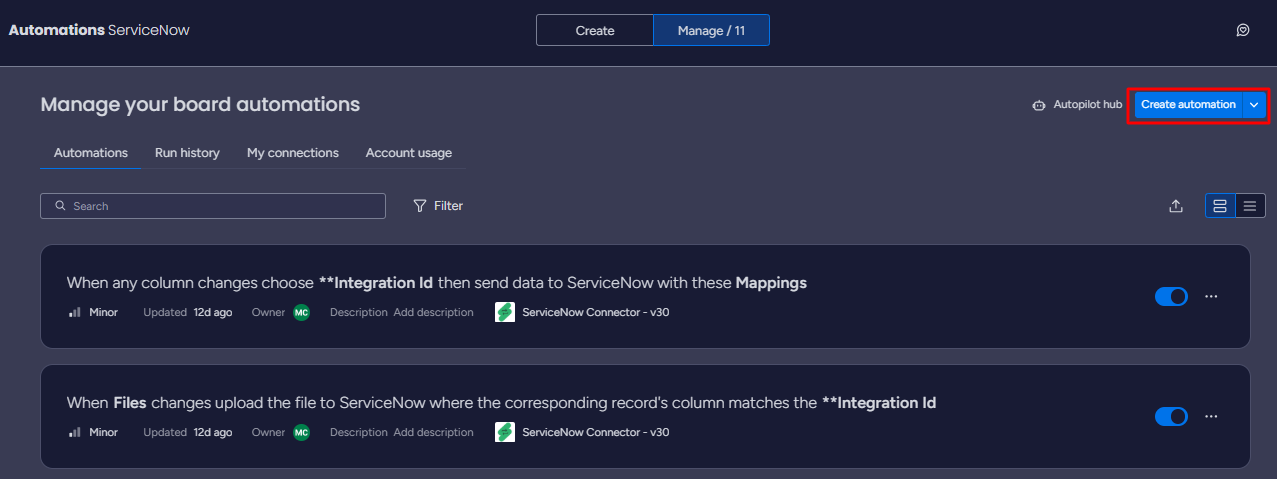Select the Manage / 11 tab
This screenshot has width=1277, height=479.
click(x=711, y=30)
